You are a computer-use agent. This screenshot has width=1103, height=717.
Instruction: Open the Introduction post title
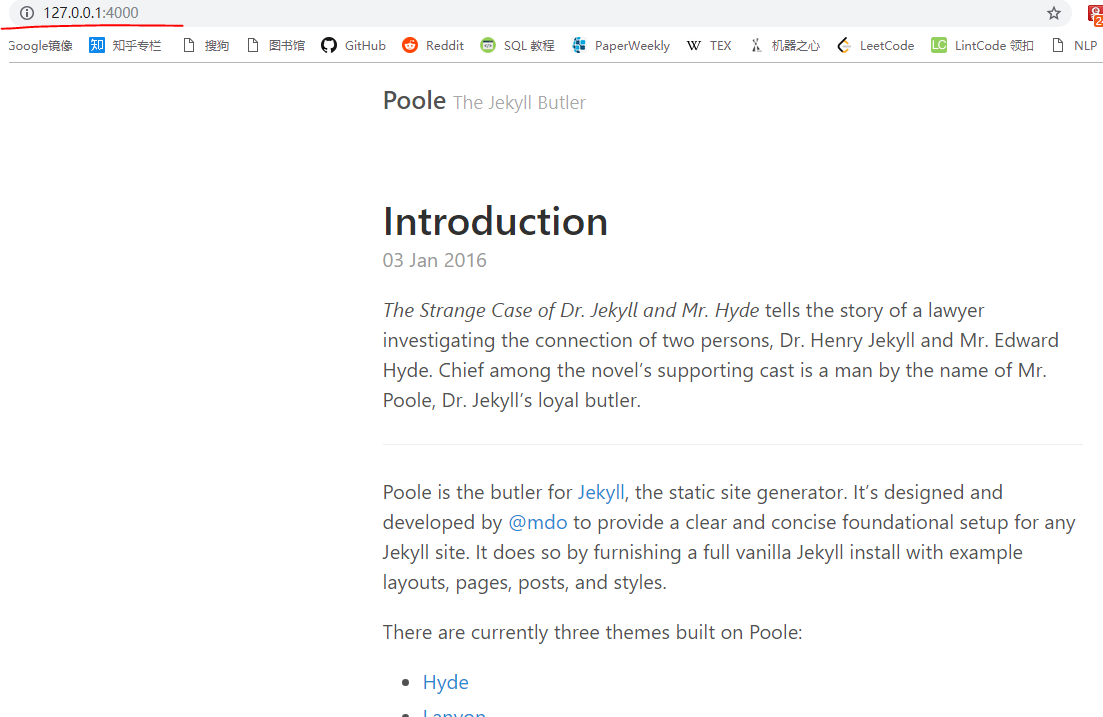[x=495, y=222]
